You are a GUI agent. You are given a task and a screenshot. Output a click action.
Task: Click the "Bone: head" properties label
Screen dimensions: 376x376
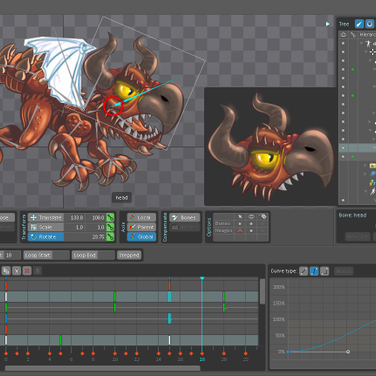click(x=352, y=215)
